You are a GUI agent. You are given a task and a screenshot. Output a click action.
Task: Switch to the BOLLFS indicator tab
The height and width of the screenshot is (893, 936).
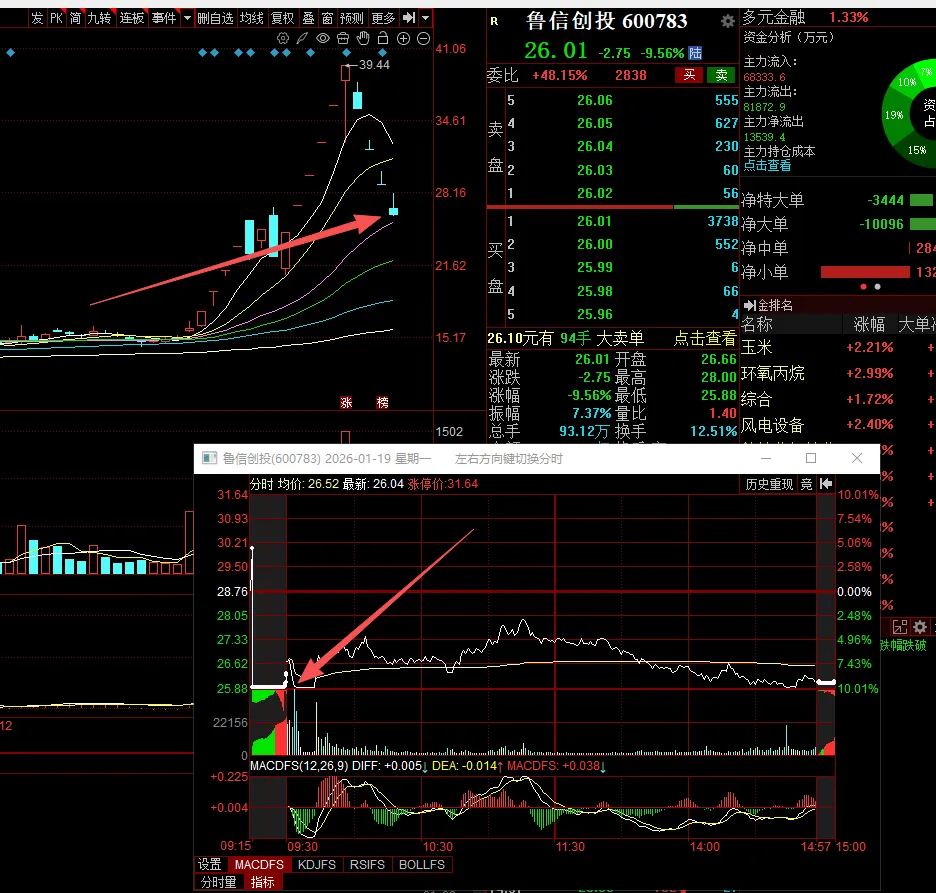point(421,864)
